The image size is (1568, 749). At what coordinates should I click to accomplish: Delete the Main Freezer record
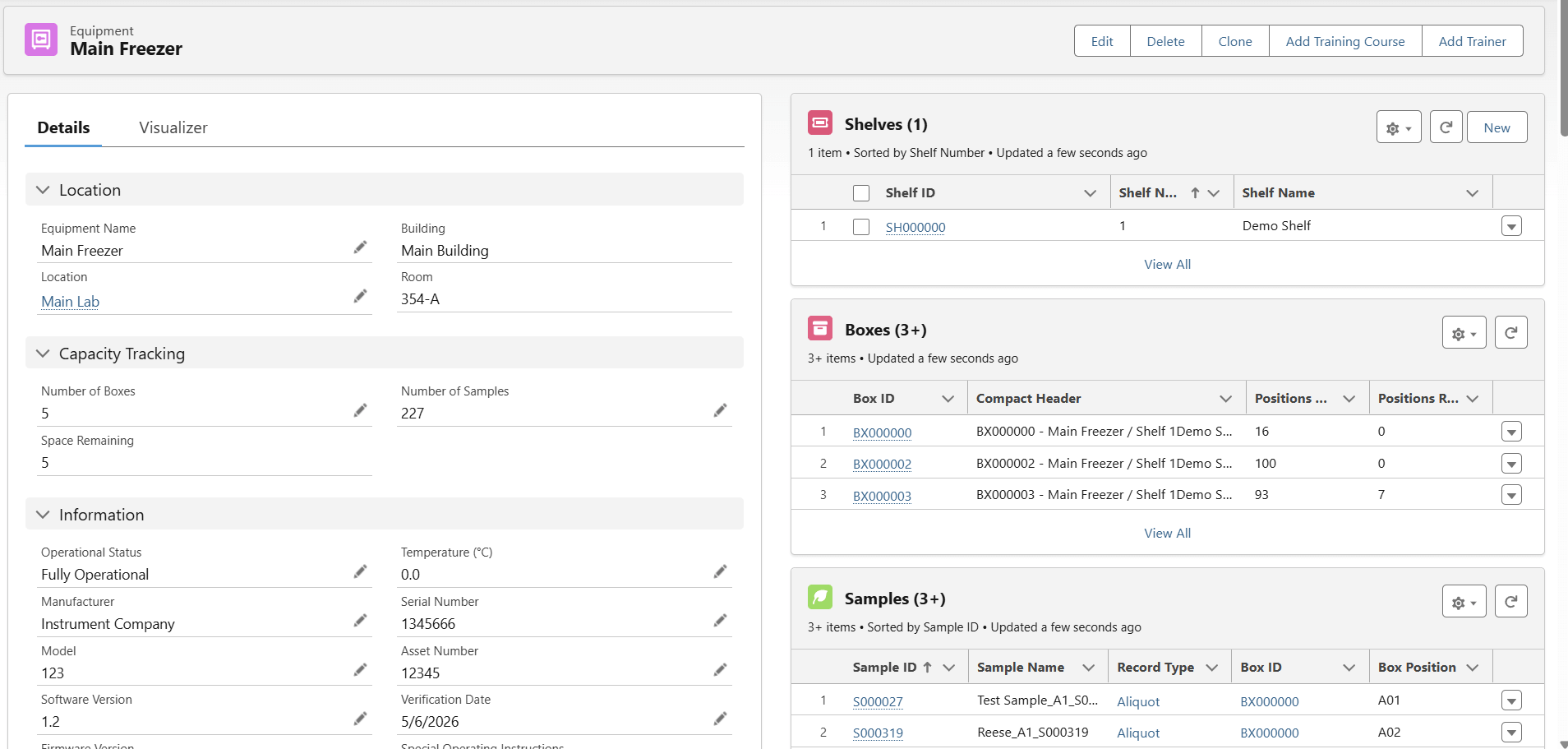click(x=1166, y=41)
